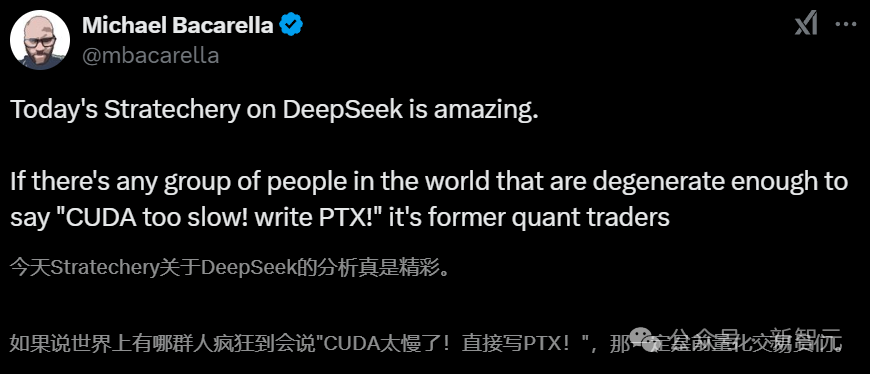Viewport: 870px width, 374px height.
Task: Select the Chinese line beginning 如果说世界上
Action: pyautogui.click(x=426, y=344)
